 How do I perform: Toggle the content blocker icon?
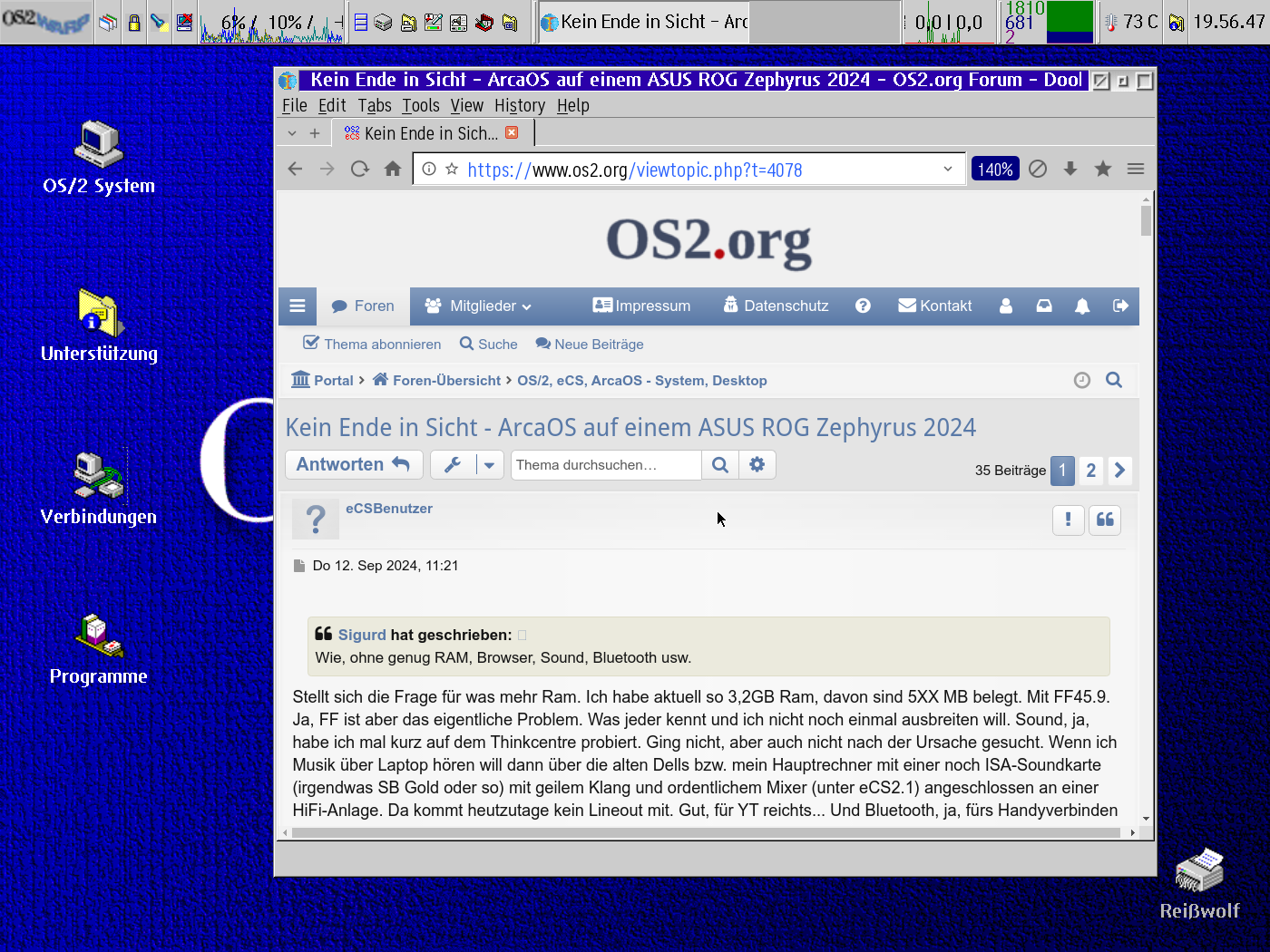tap(1038, 169)
